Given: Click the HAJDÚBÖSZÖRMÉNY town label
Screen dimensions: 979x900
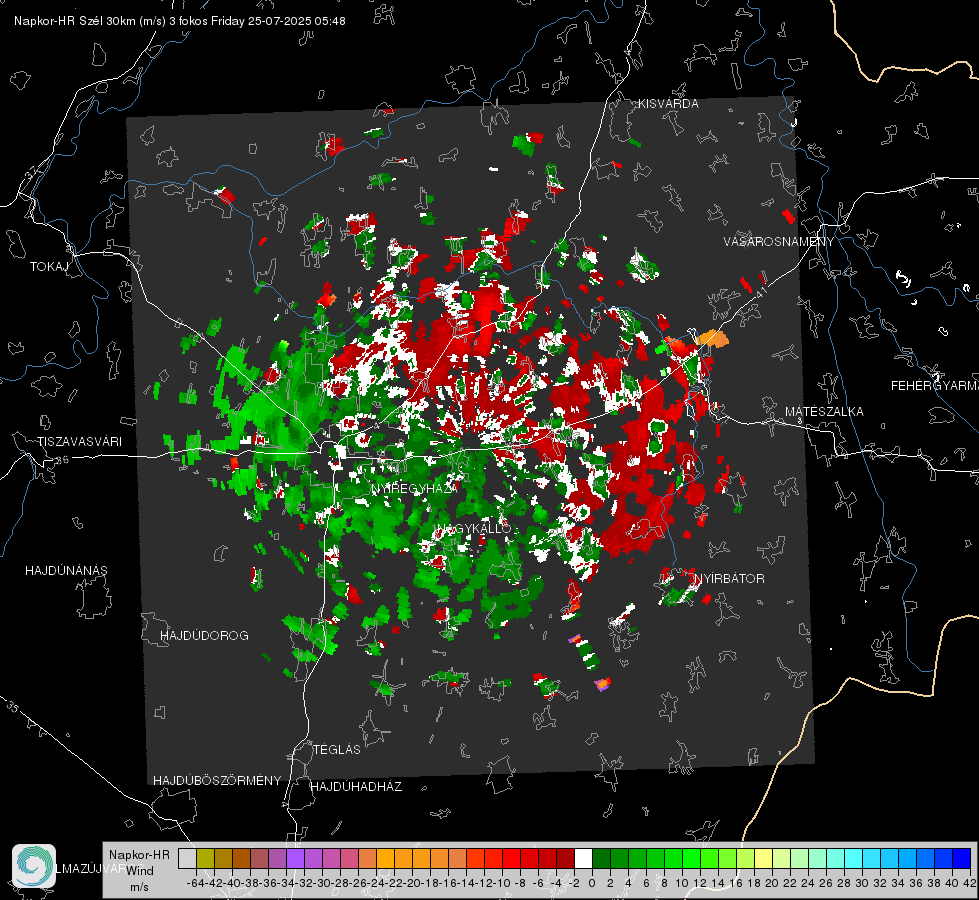Looking at the screenshot, I should (217, 781).
